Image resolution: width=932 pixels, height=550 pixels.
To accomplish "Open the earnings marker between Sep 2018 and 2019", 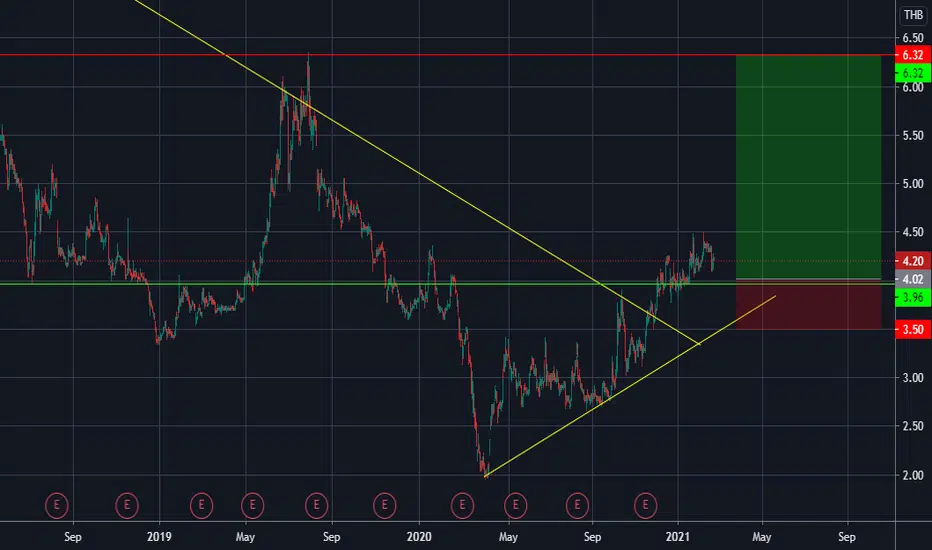I will click(127, 505).
